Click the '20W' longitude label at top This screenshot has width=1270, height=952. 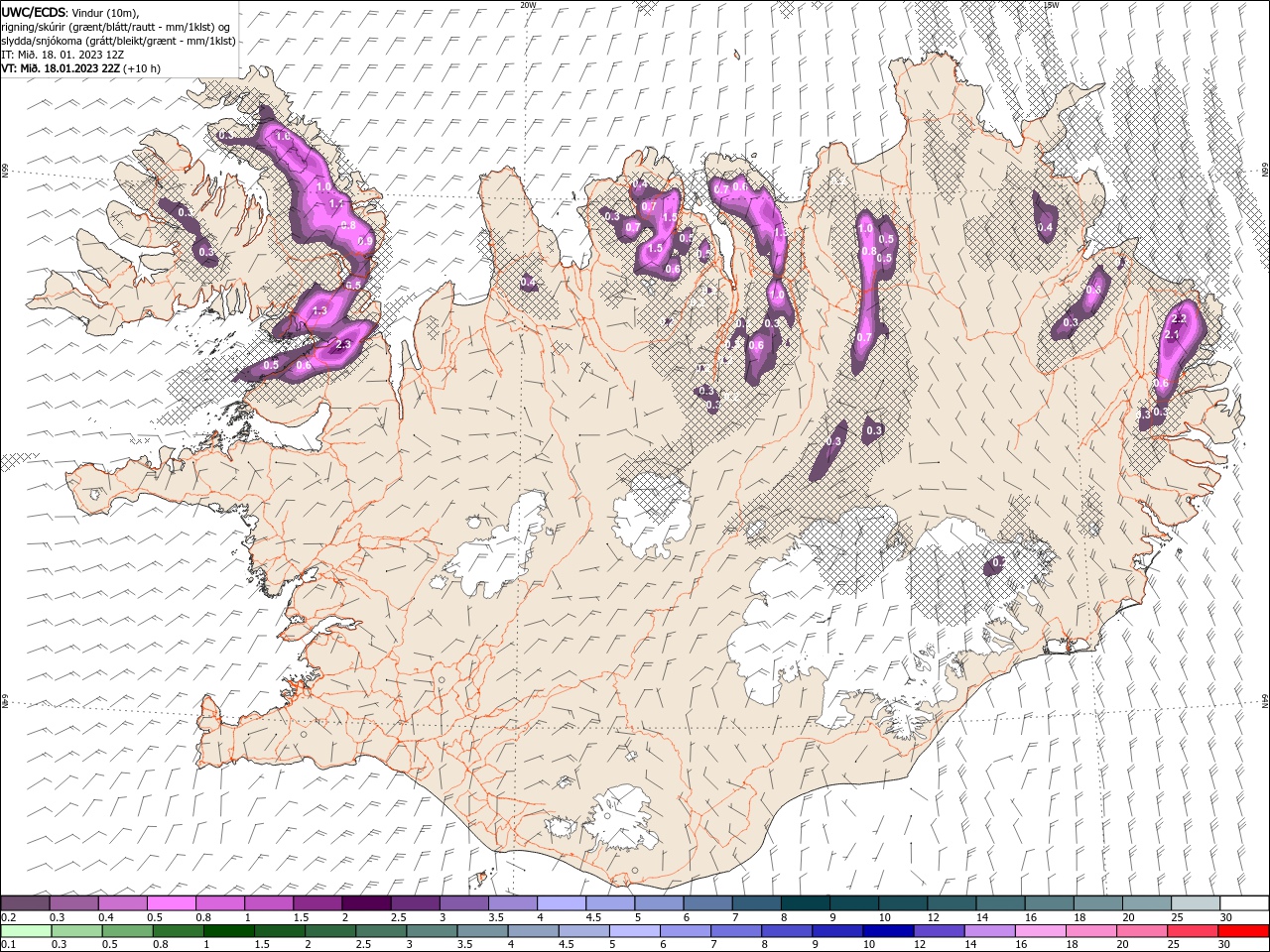528,5
